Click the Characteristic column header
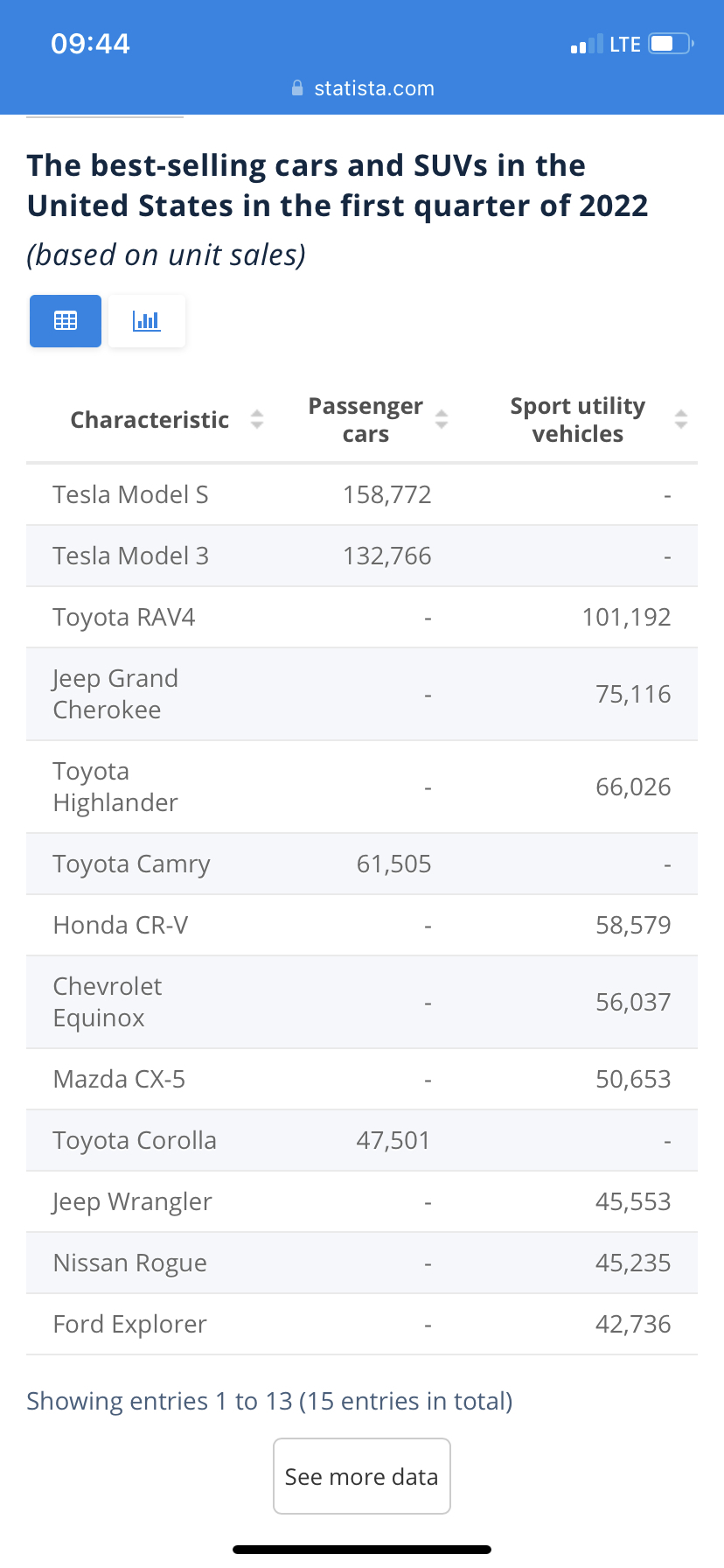 pyautogui.click(x=150, y=420)
